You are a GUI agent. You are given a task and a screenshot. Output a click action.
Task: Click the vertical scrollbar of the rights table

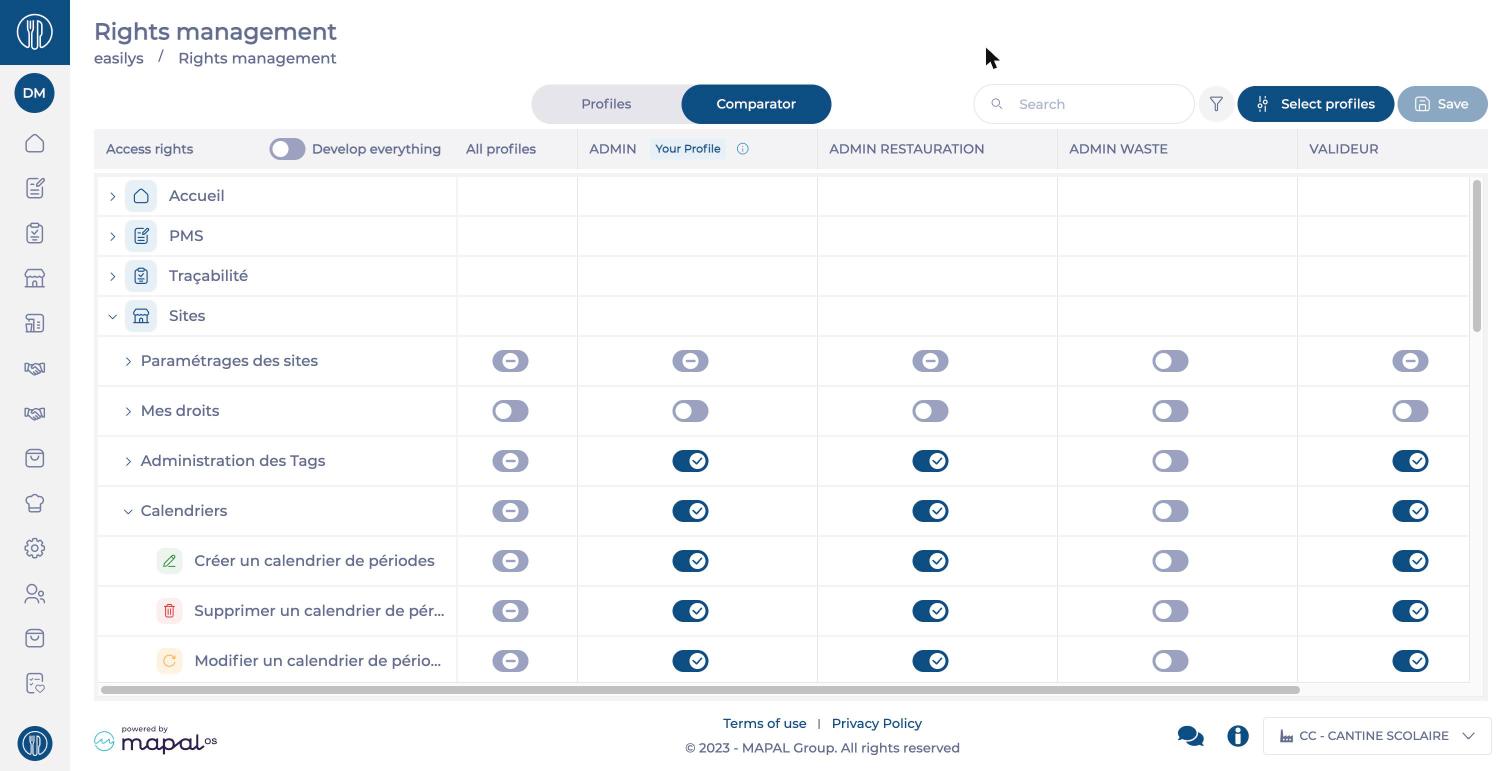coord(1477,255)
